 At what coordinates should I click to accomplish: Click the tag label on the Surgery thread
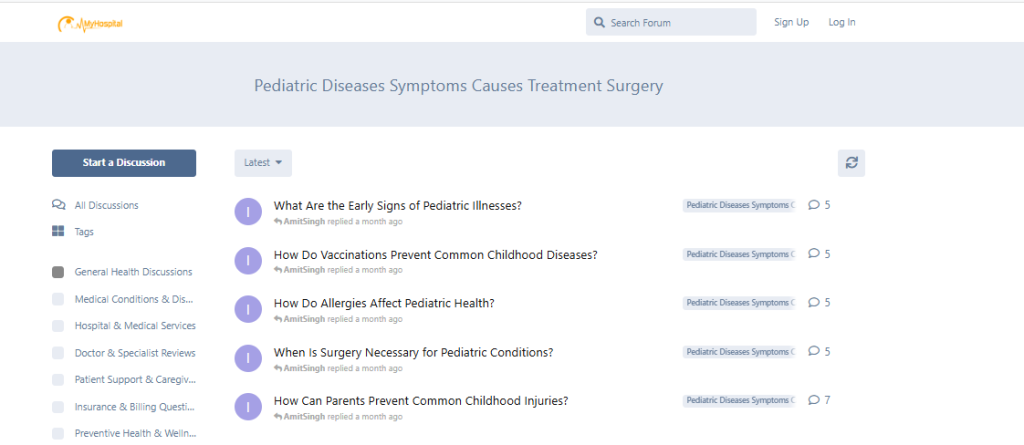pyautogui.click(x=739, y=352)
